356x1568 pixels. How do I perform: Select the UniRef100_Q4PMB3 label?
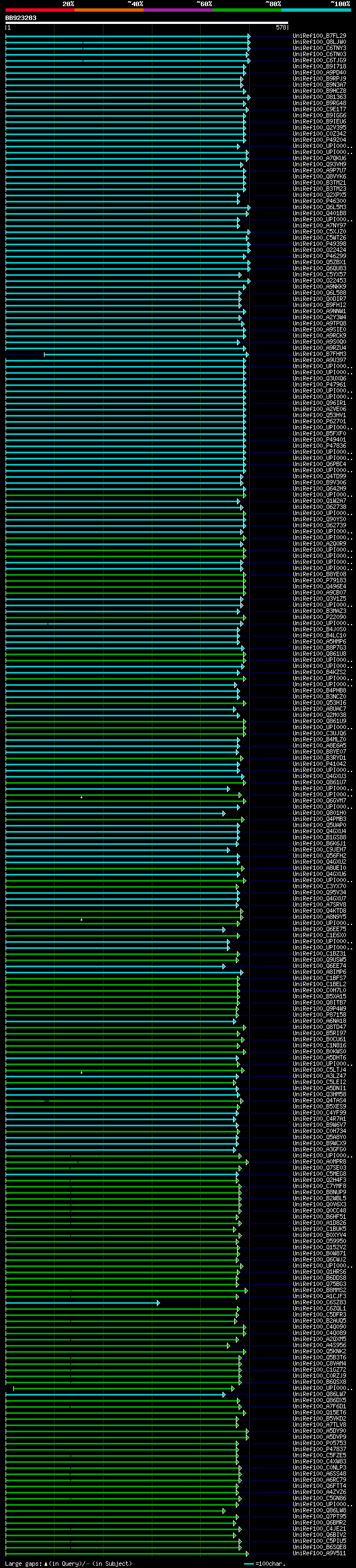coord(319,819)
